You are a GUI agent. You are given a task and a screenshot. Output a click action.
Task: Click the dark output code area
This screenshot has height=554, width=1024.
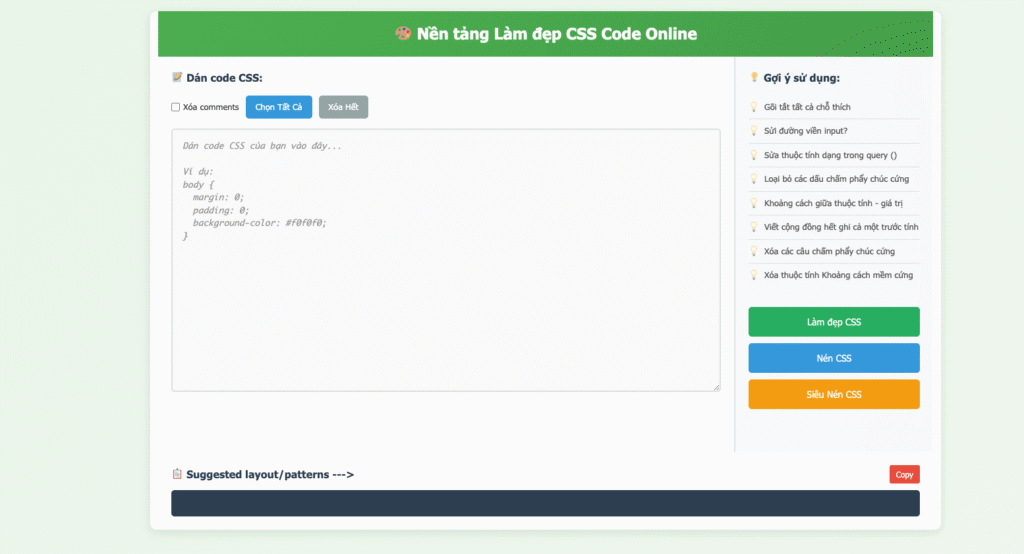tap(545, 503)
